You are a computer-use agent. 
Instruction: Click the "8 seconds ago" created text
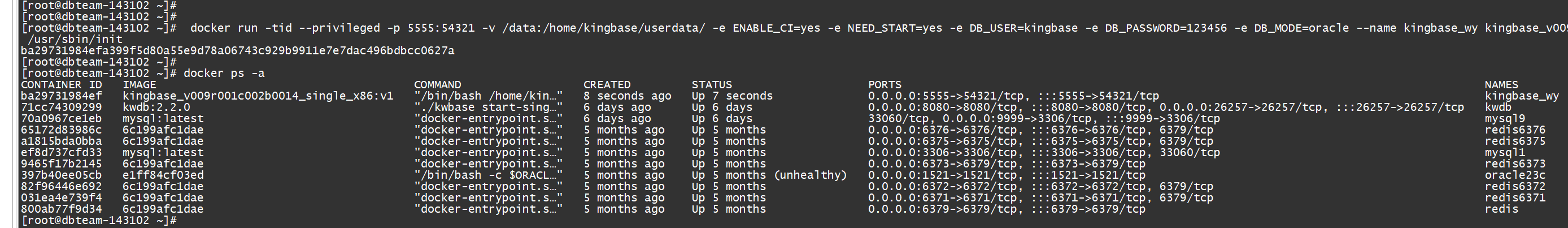[627, 96]
